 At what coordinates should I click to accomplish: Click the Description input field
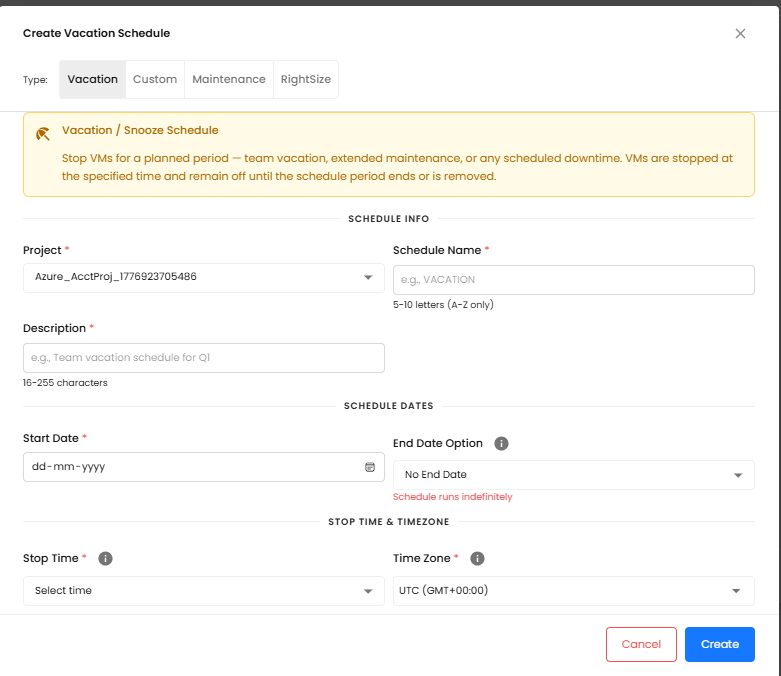[204, 358]
